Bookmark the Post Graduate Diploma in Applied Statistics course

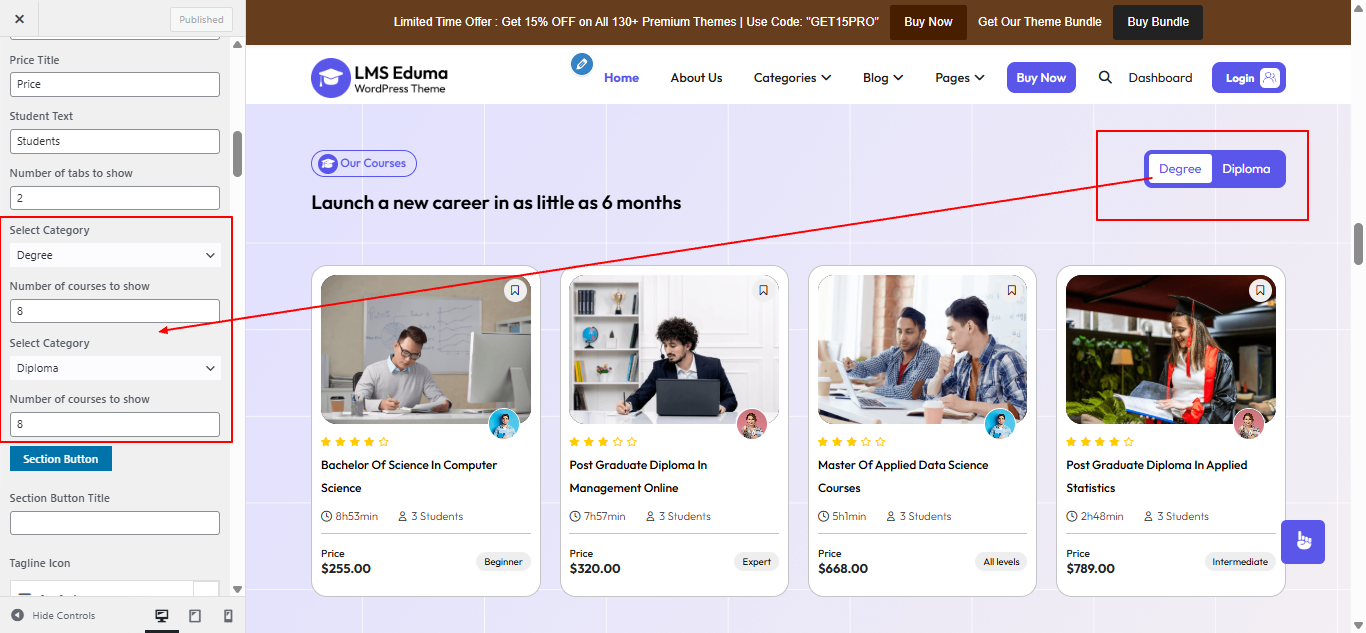pos(1260,290)
